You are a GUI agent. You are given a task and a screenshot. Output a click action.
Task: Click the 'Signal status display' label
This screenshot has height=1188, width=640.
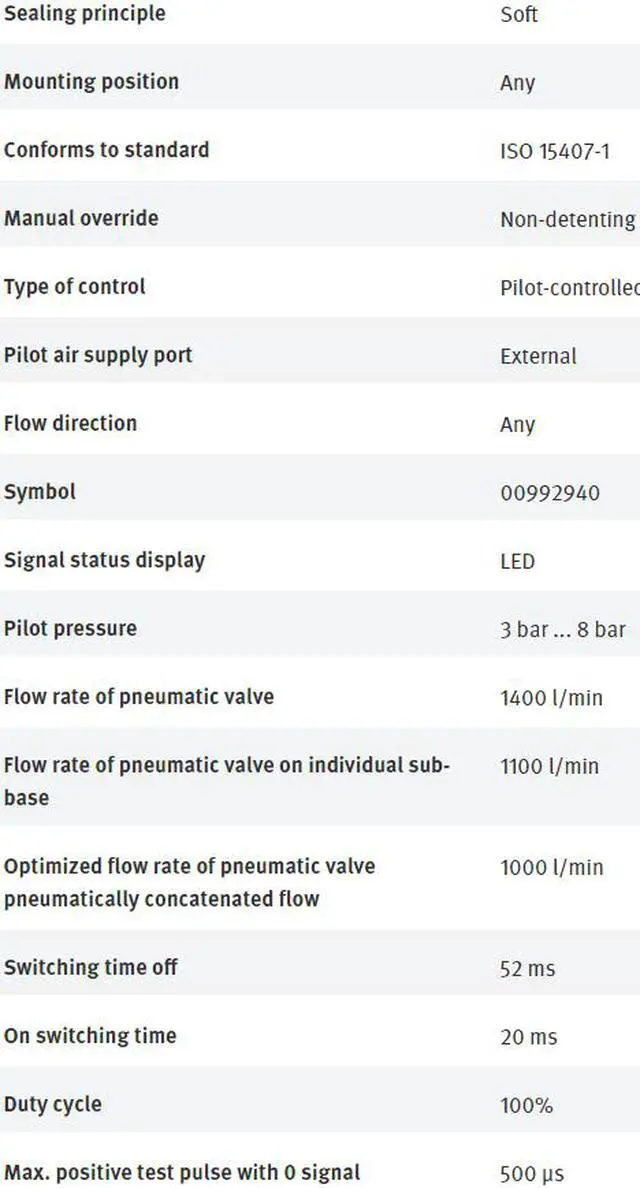click(104, 560)
